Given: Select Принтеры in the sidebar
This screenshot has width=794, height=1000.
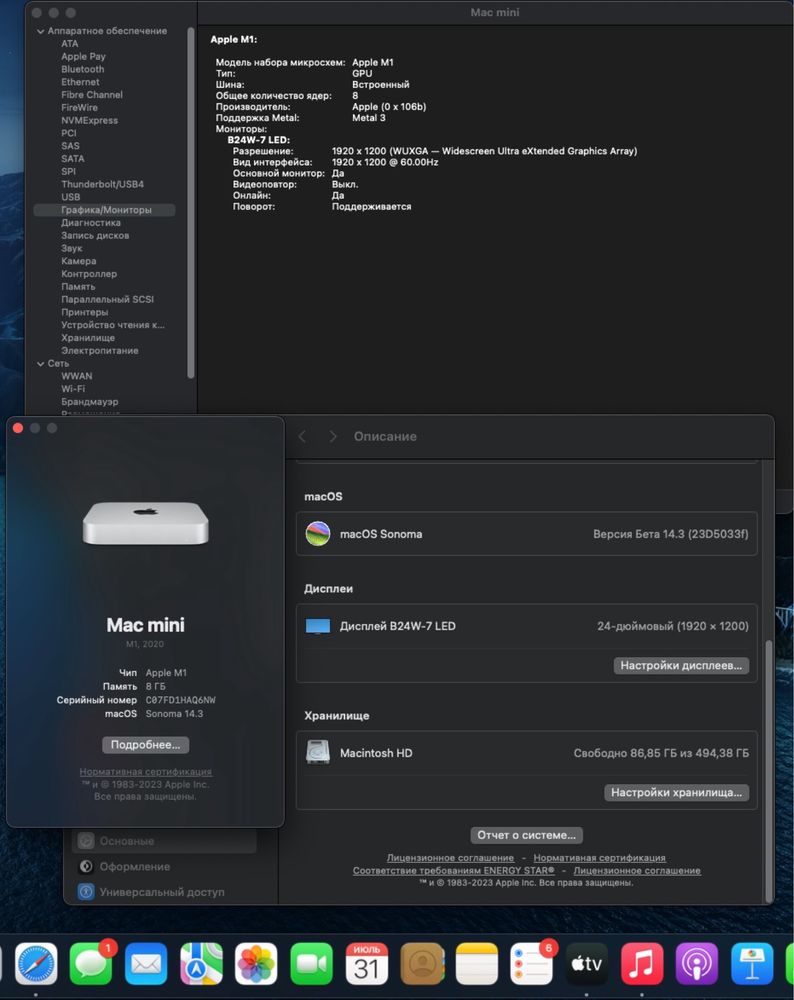Looking at the screenshot, I should 84,312.
